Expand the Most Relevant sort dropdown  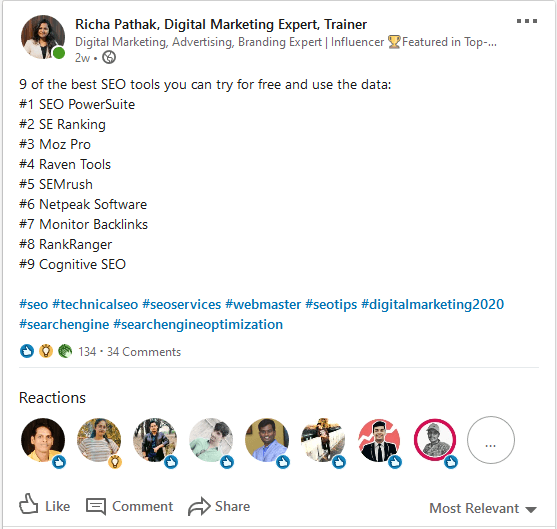(x=483, y=508)
